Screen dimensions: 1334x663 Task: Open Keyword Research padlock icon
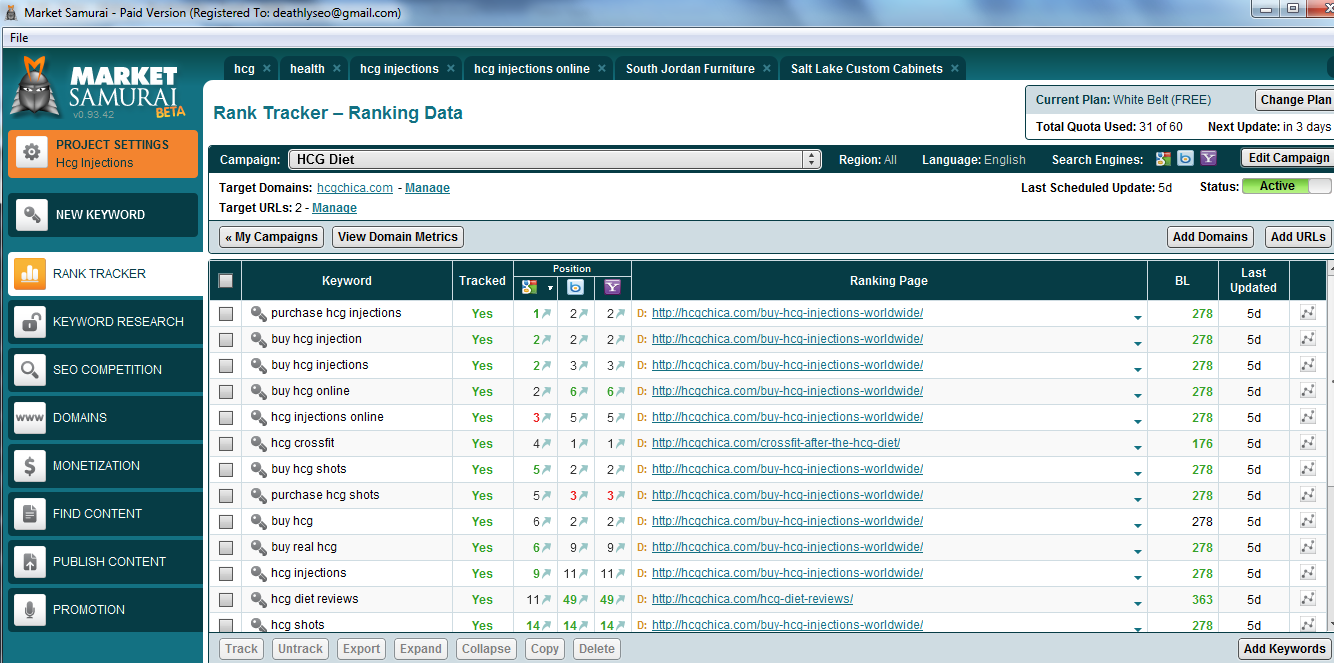pos(30,322)
